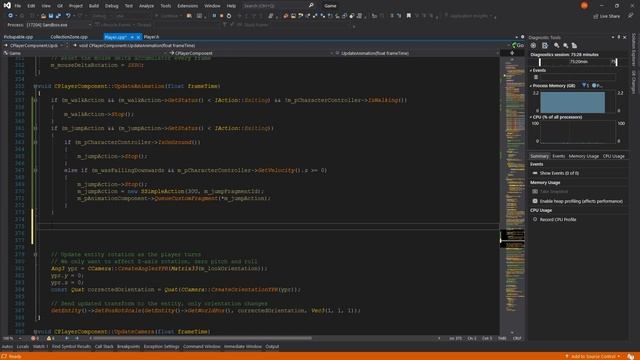Toggle the Process Memory snapshot filter
This screenshot has height=360, width=640.
click(x=585, y=86)
